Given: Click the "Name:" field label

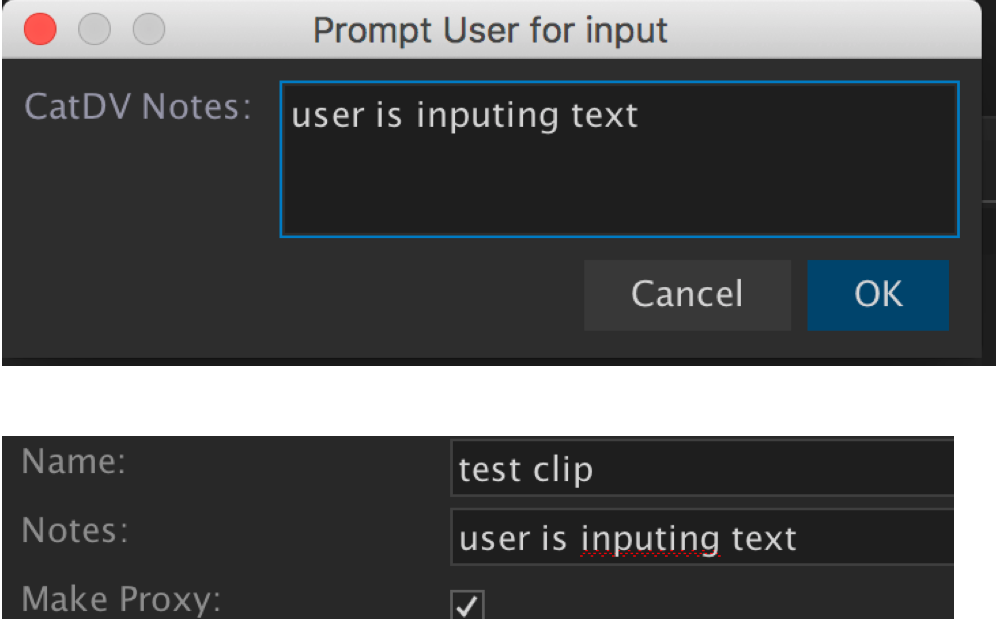Looking at the screenshot, I should tap(73, 464).
